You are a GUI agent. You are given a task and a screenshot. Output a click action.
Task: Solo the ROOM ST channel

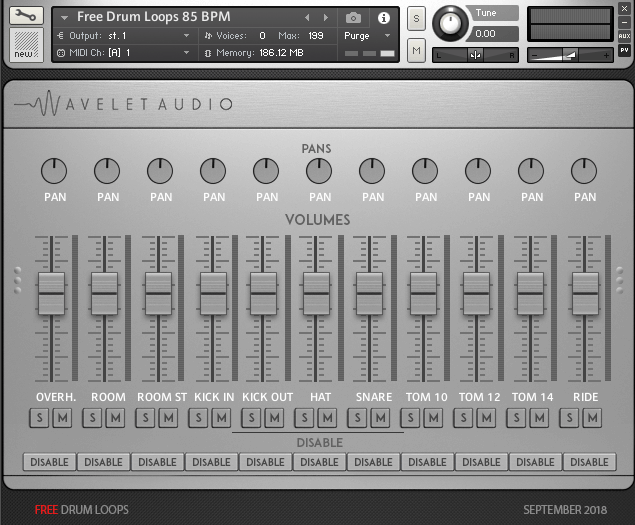[145, 418]
